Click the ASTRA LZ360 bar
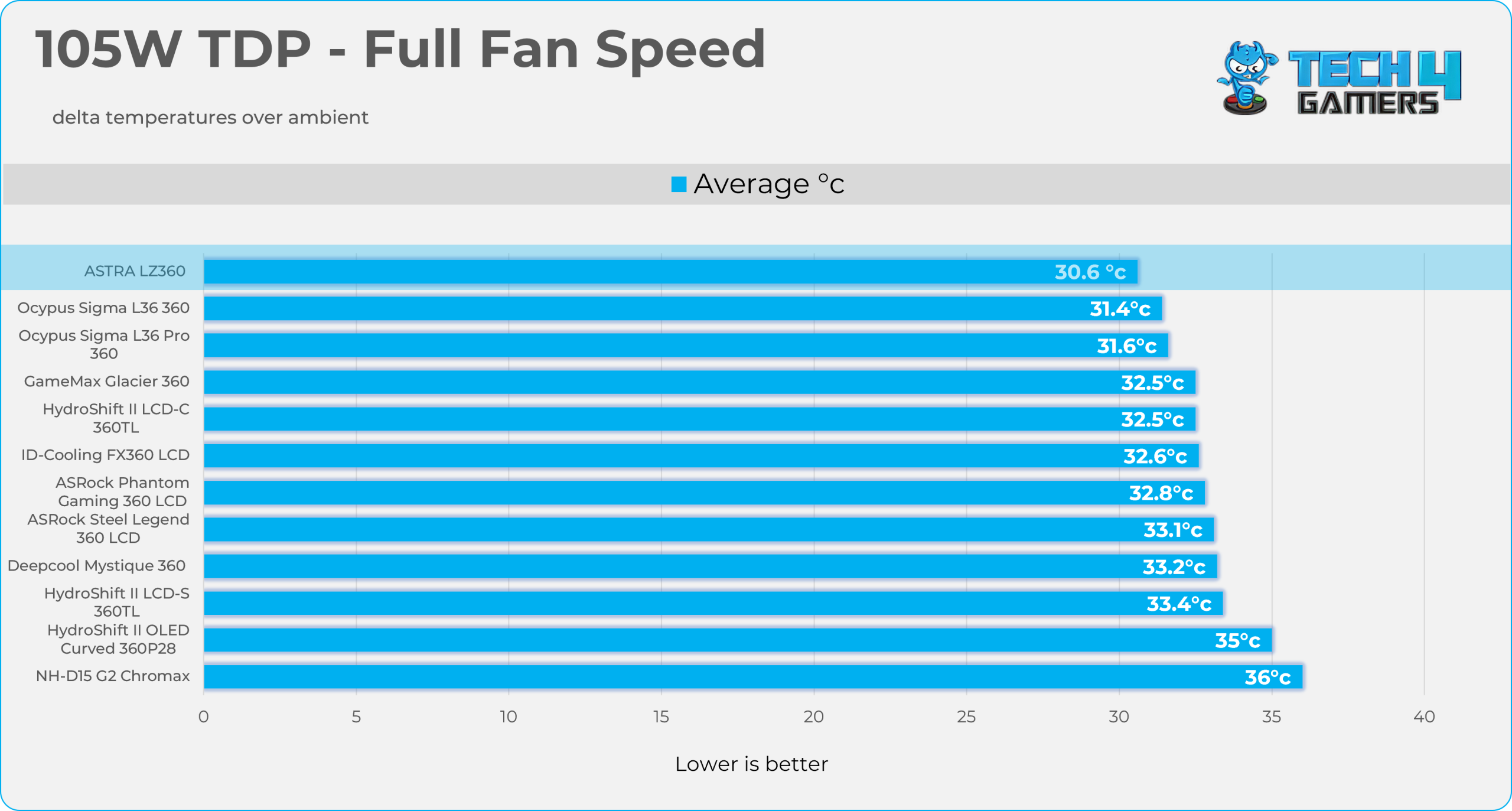 (670, 272)
